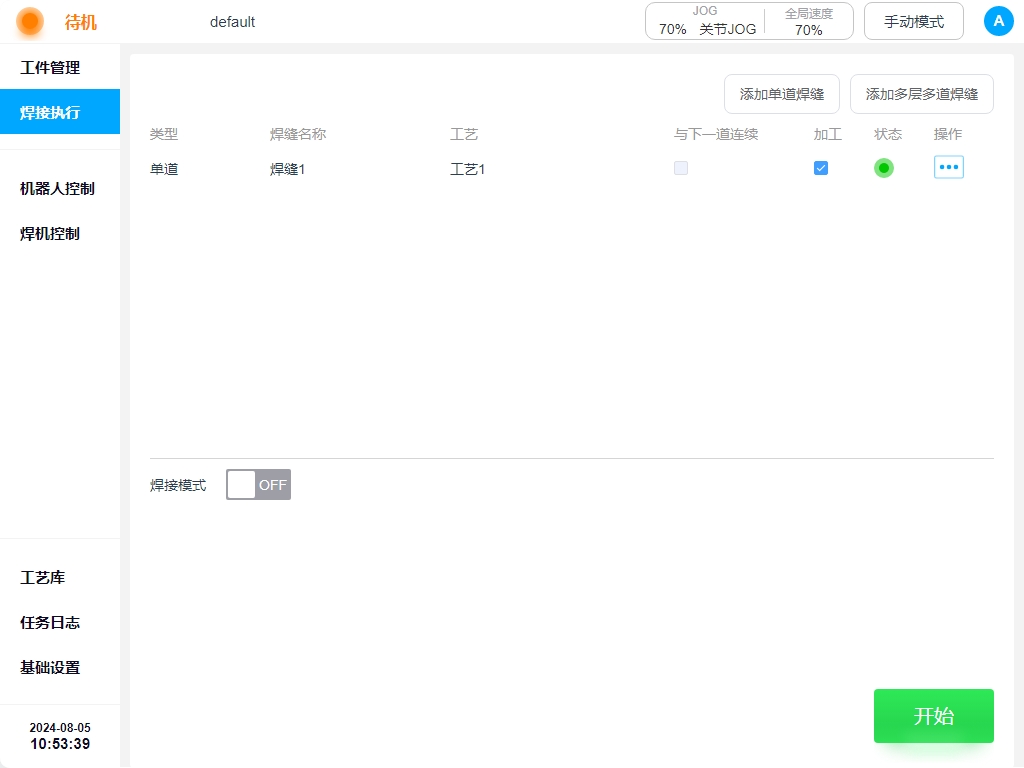View the 任务日志 page
The width and height of the screenshot is (1024, 768).
coord(50,622)
